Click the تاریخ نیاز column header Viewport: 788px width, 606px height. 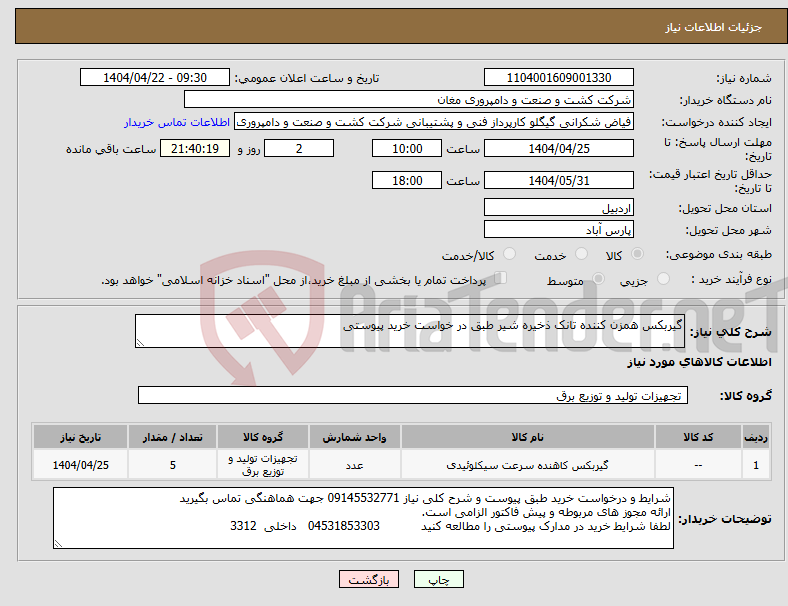coord(80,437)
